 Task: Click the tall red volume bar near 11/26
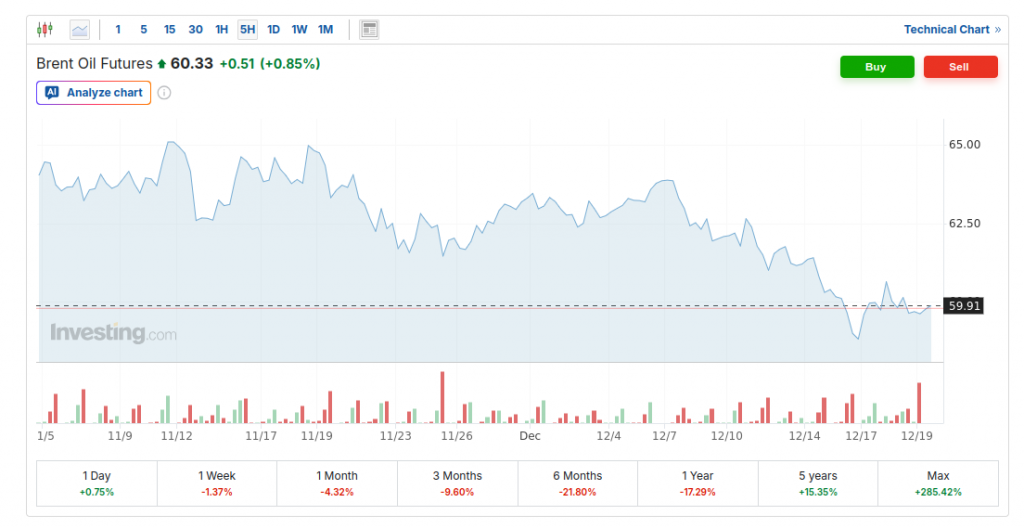click(x=441, y=398)
